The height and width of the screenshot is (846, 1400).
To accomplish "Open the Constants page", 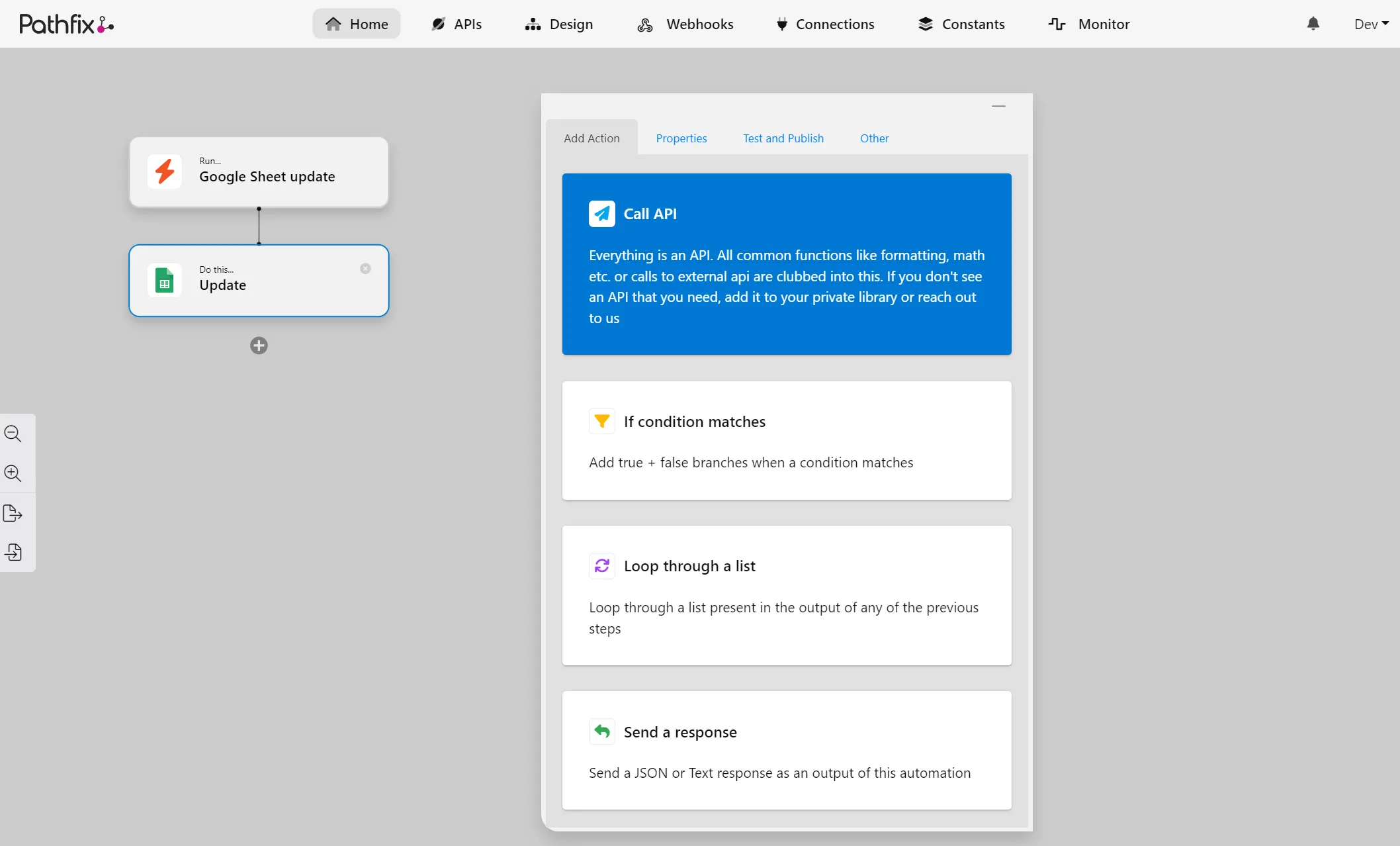I will pyautogui.click(x=961, y=24).
